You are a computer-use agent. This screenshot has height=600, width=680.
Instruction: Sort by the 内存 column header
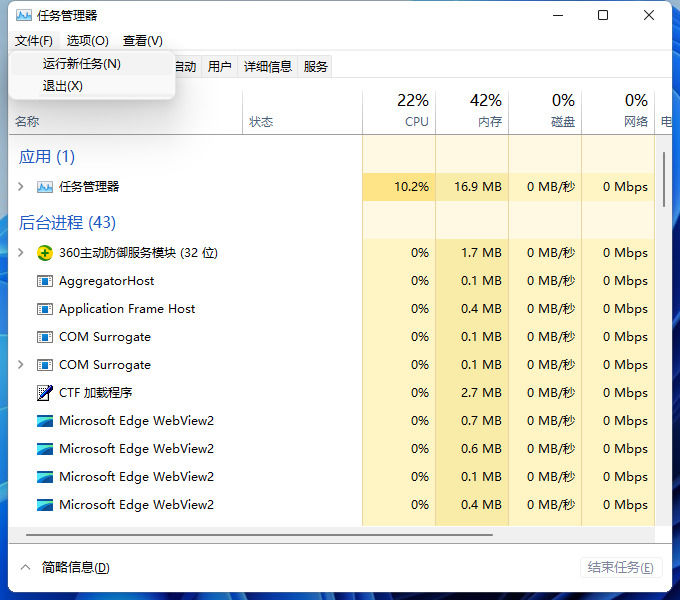click(x=472, y=111)
